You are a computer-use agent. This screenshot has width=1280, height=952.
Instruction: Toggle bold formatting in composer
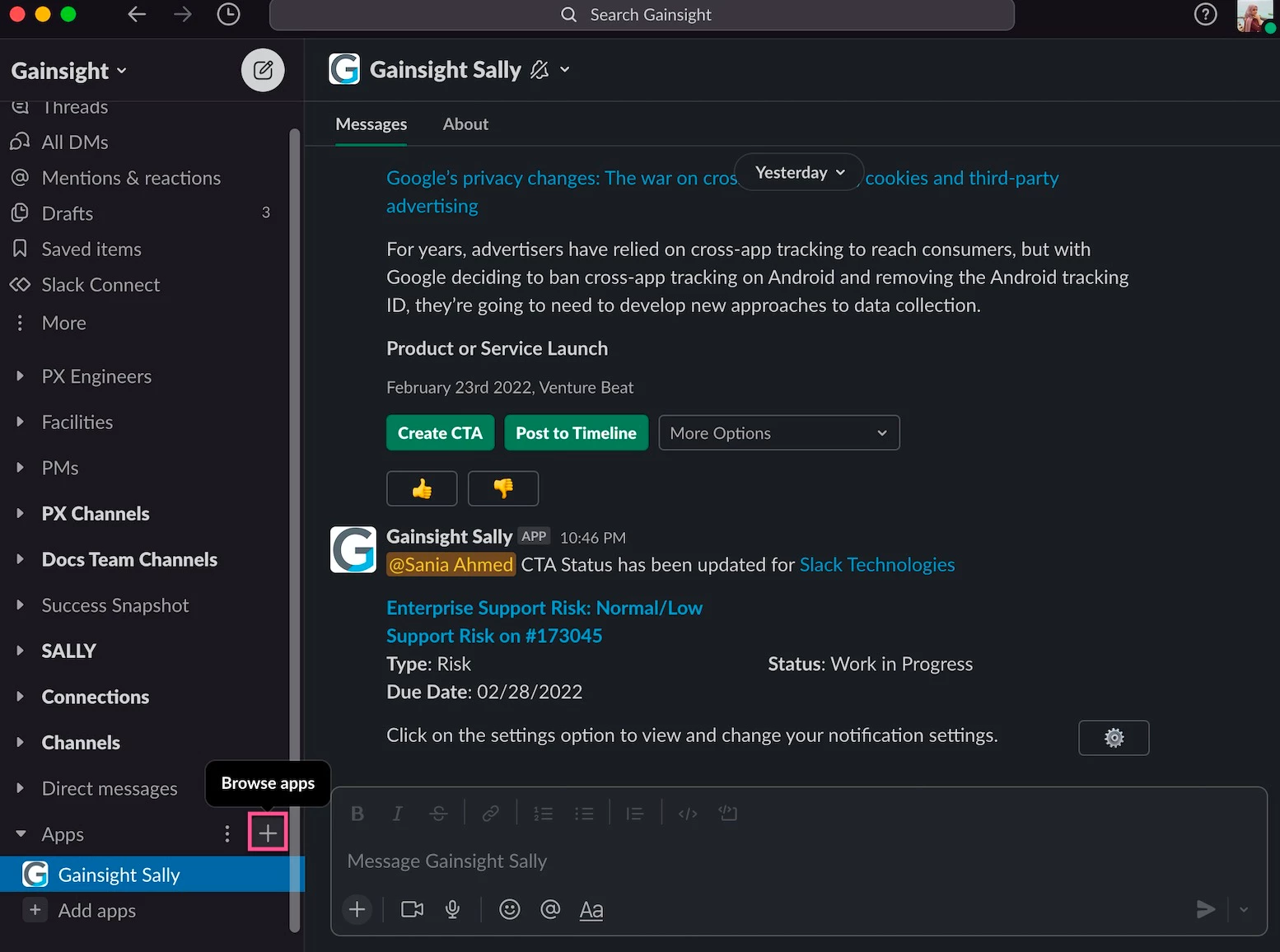pyautogui.click(x=357, y=814)
